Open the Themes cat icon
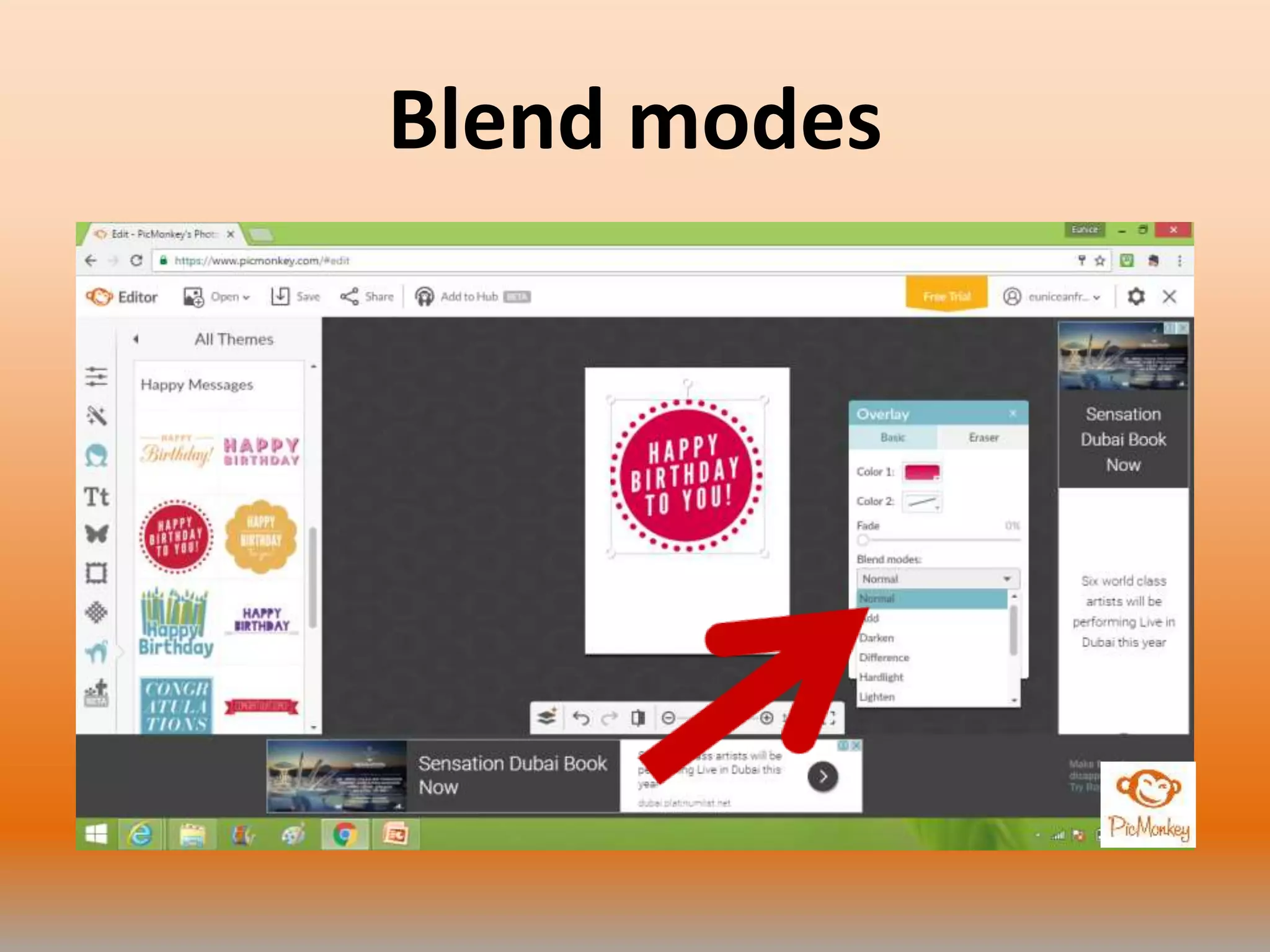Screen dimensions: 1270x952 [x=96, y=651]
